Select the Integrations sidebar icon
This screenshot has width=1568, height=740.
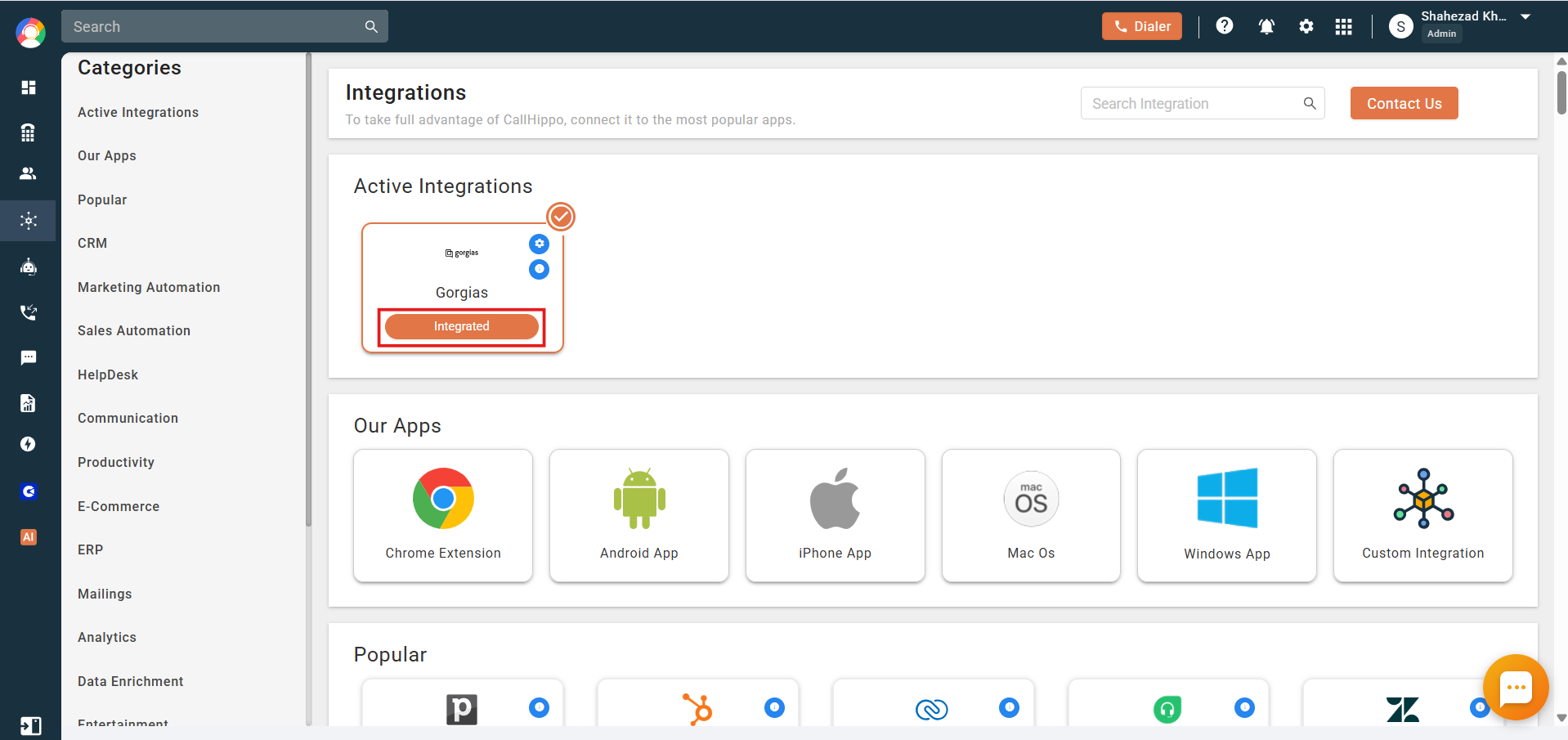(29, 221)
